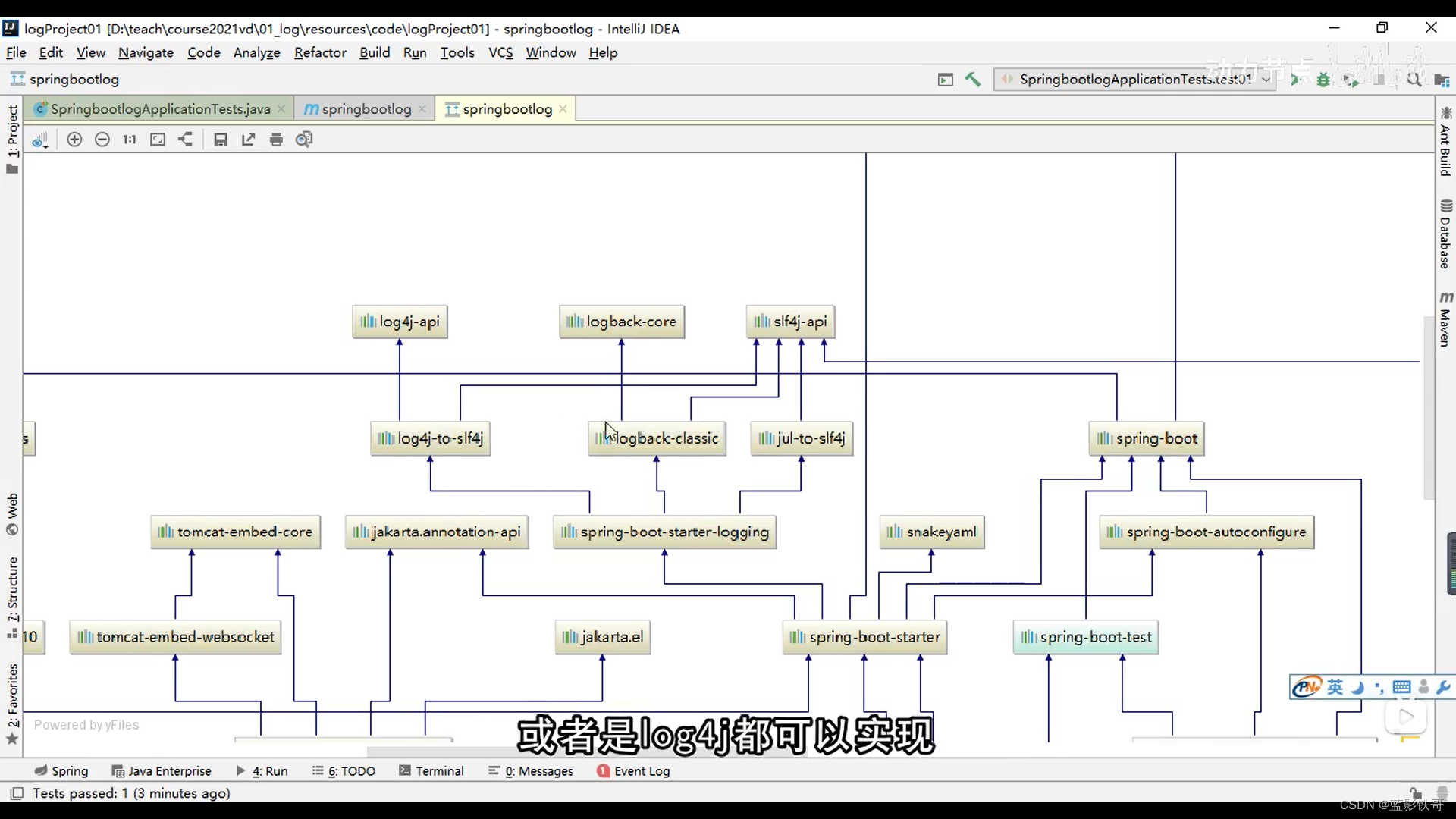Open the Messages tool window

click(531, 771)
